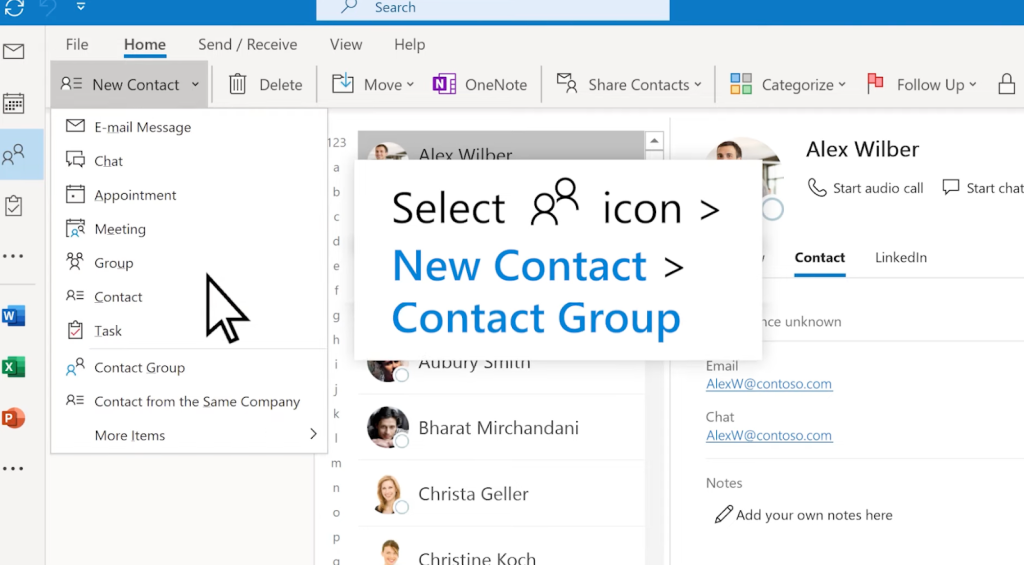1024x565 pixels.
Task: Delete the selected contact
Action: pos(265,85)
